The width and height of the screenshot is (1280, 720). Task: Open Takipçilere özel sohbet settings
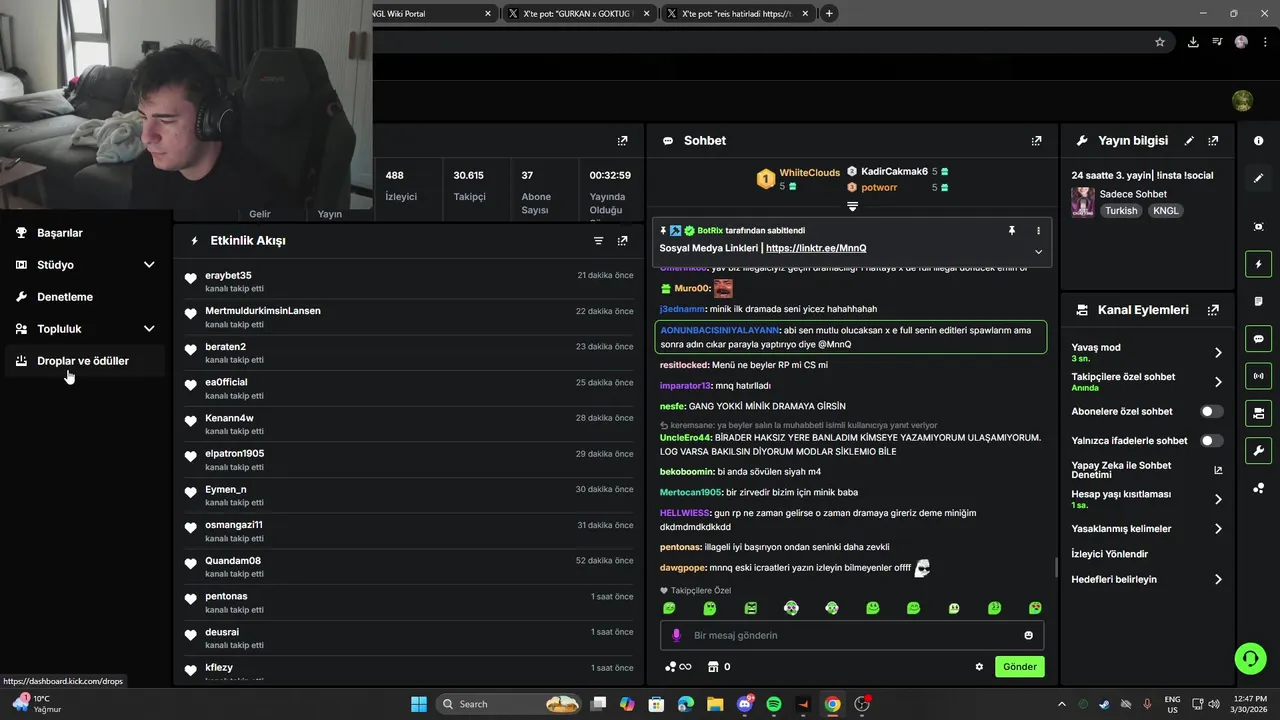[x=1147, y=382]
